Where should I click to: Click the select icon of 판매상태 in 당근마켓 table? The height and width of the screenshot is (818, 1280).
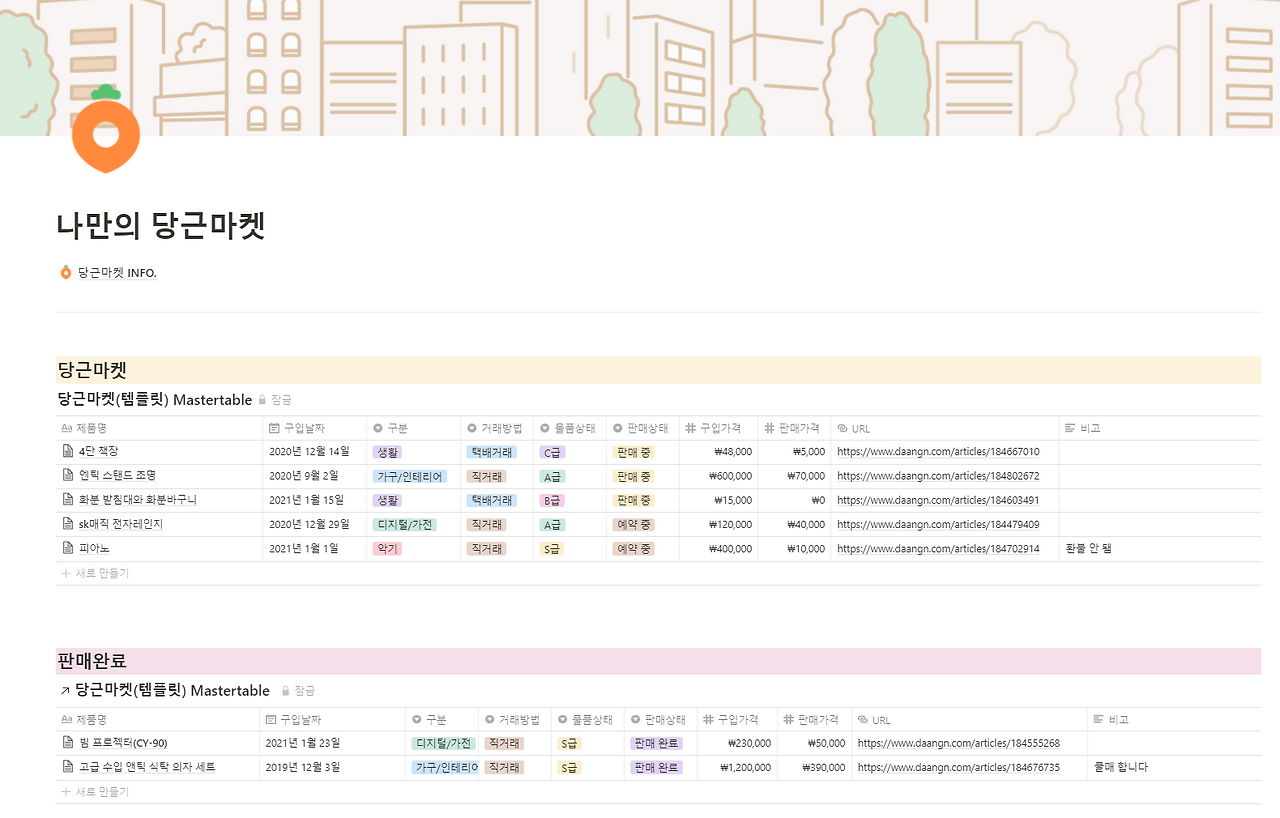618,428
